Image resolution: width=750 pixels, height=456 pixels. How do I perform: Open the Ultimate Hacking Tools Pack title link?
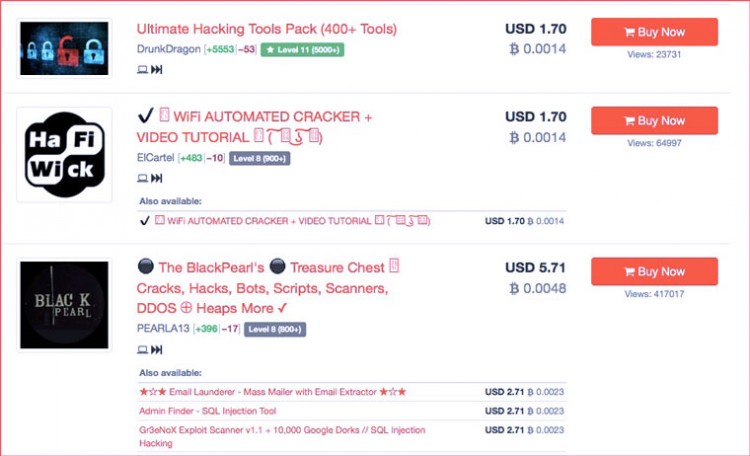[x=266, y=28]
